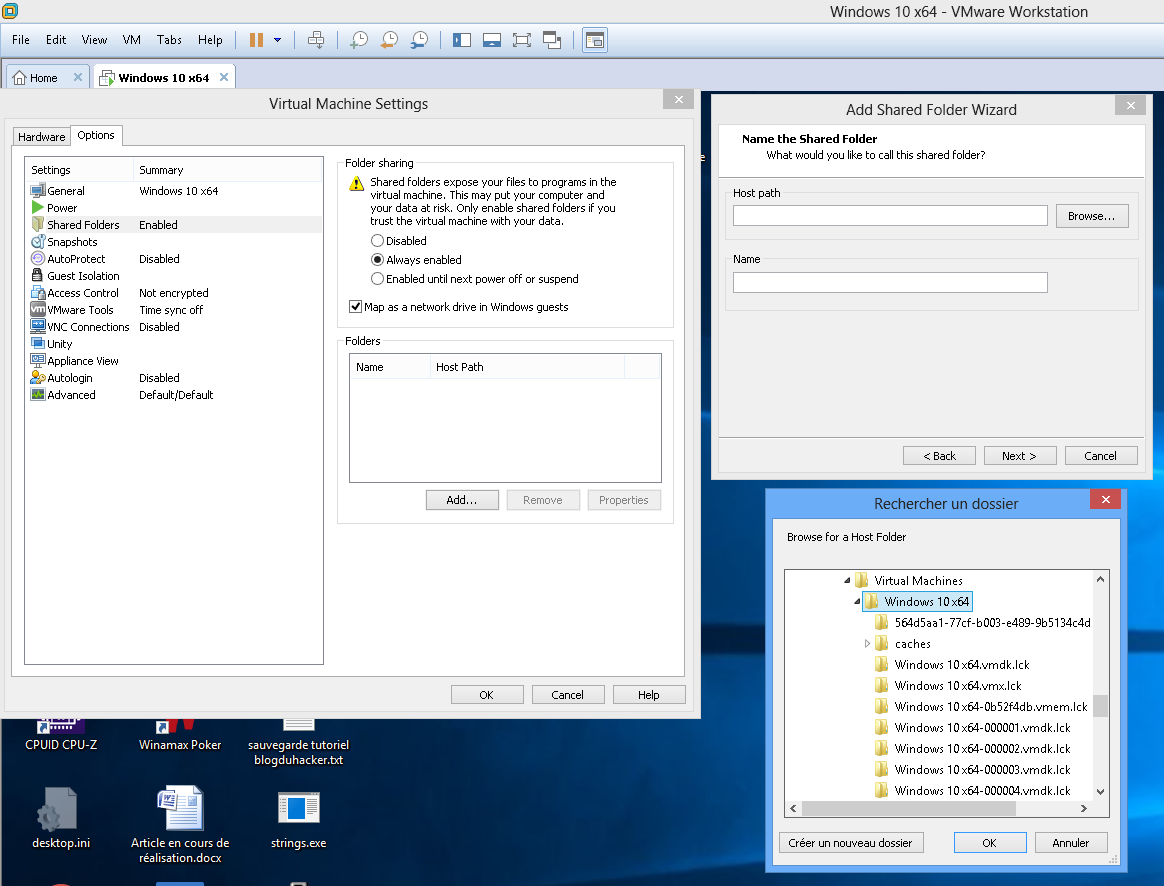Toggle the library sidebar view icon

(x=462, y=40)
